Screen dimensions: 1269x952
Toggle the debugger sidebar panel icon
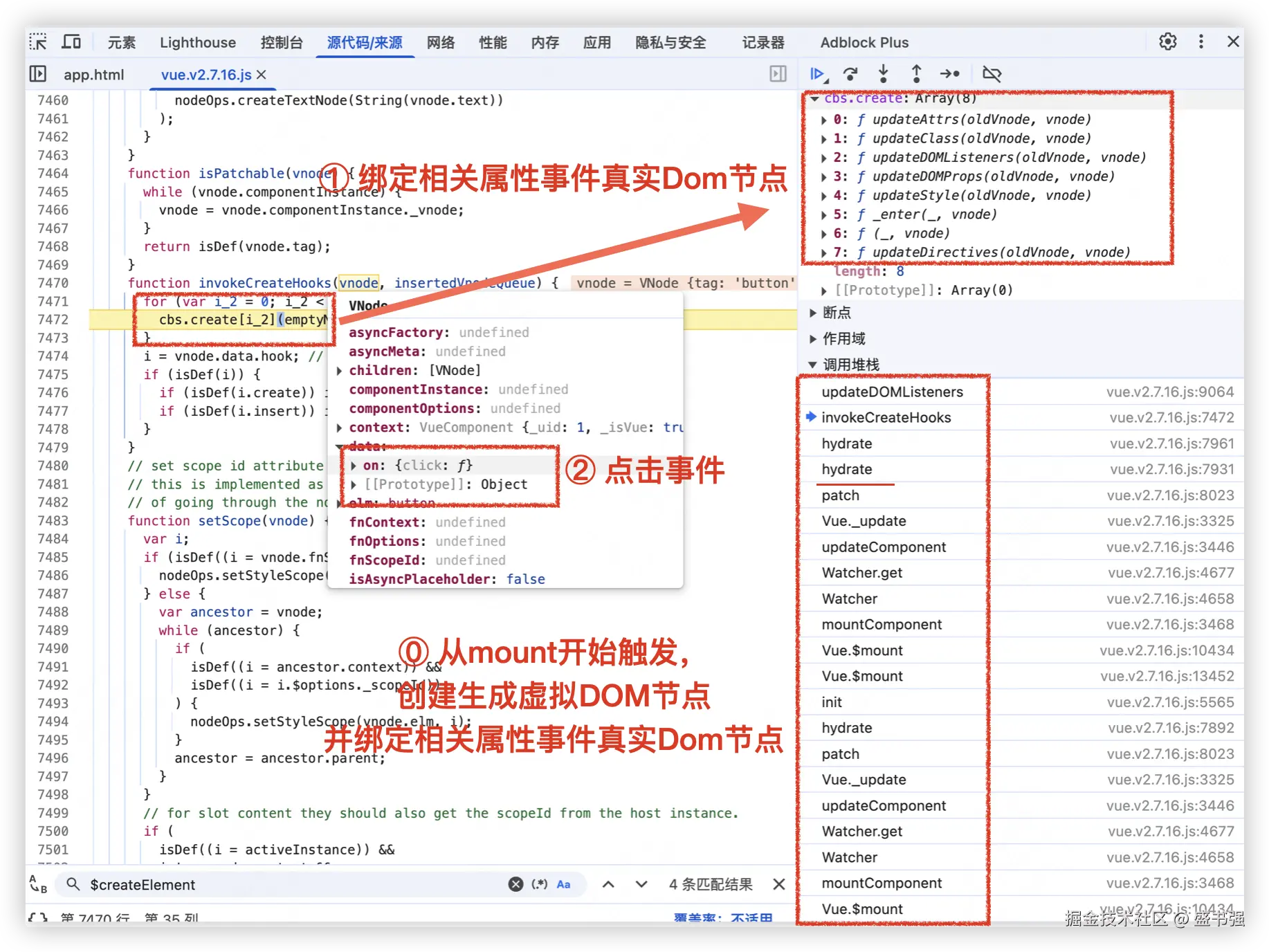pos(778,74)
